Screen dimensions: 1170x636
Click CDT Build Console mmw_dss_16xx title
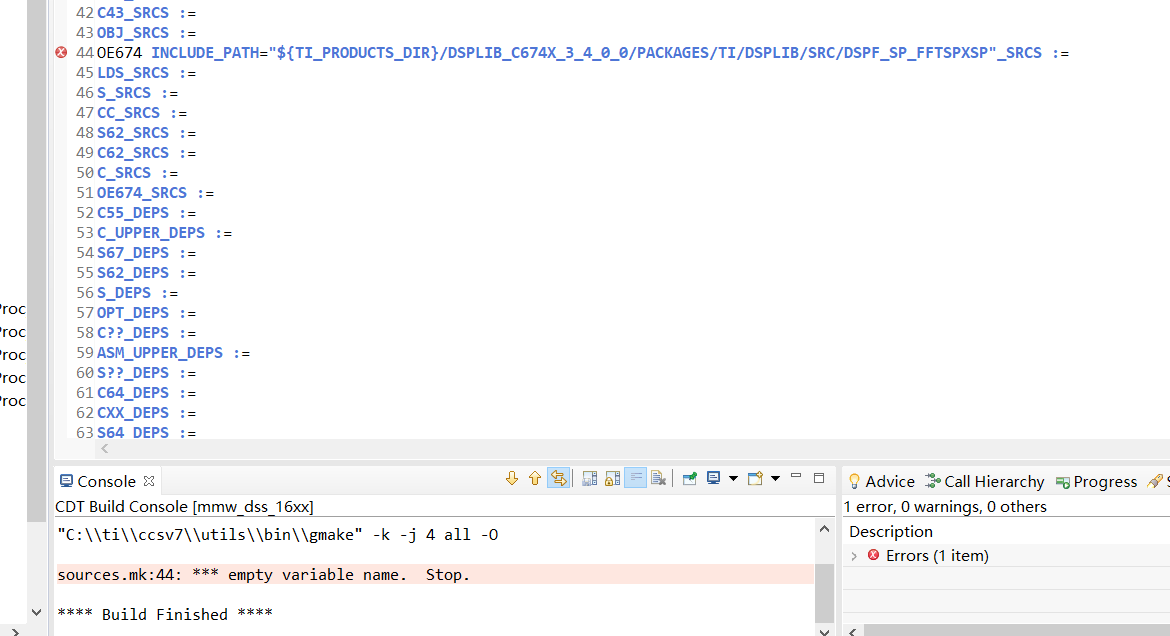tap(184, 507)
